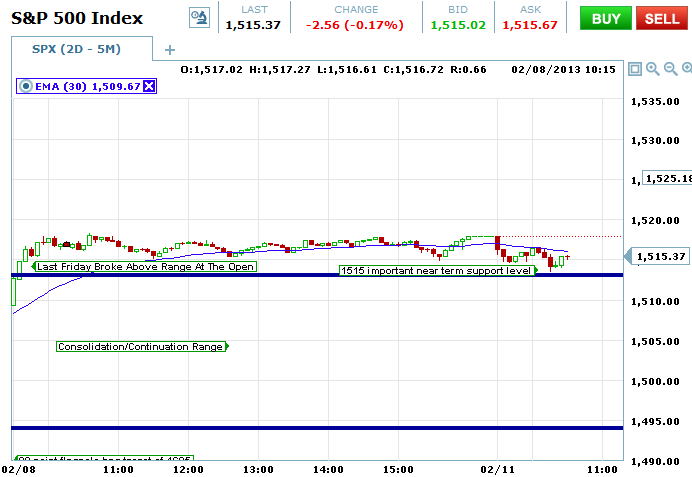Image resolution: width=692 pixels, height=477 pixels.
Task: Toggle the EMA (30) indicator radio circle
Action: [26, 86]
